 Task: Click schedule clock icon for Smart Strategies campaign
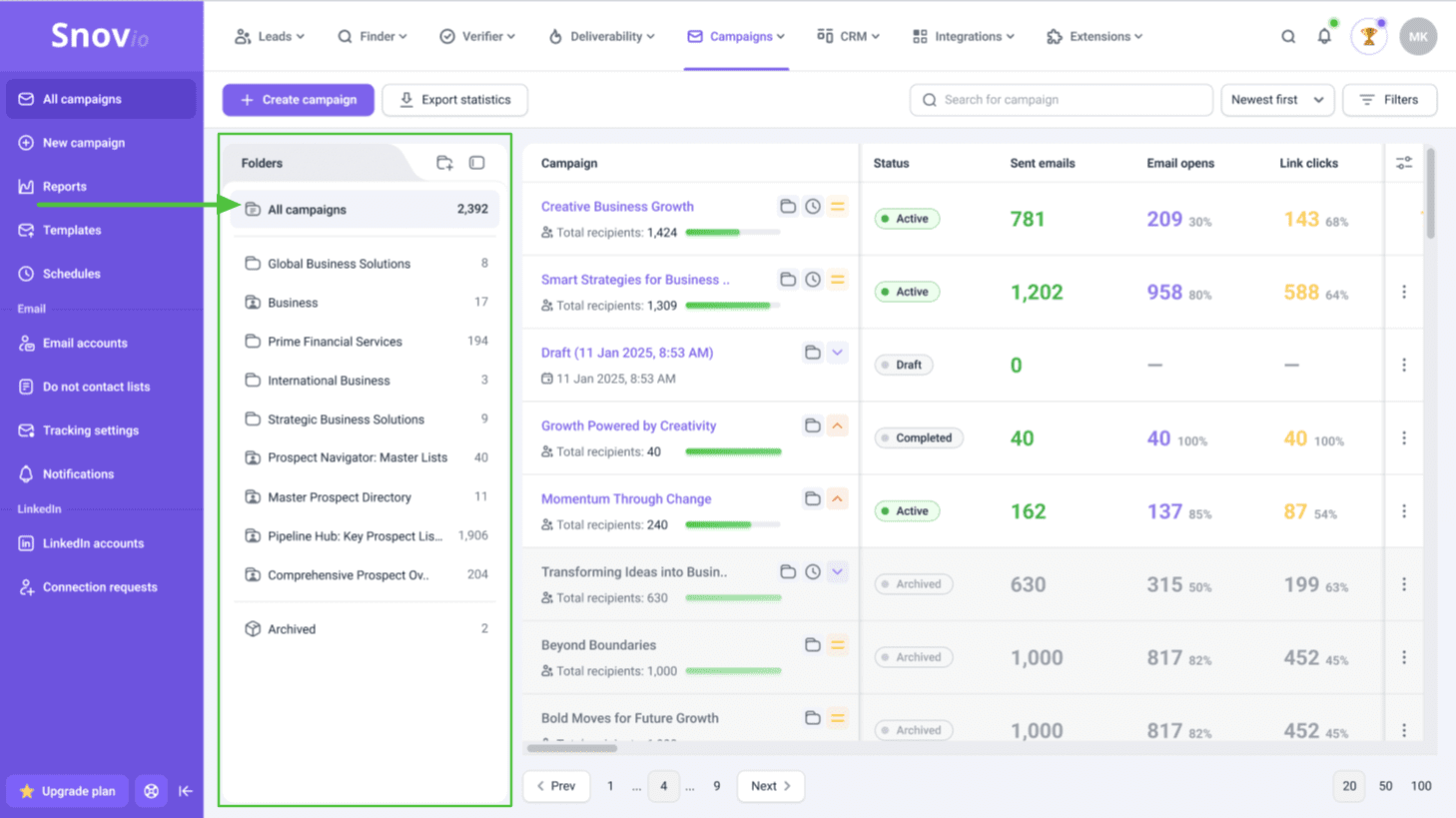[813, 280]
